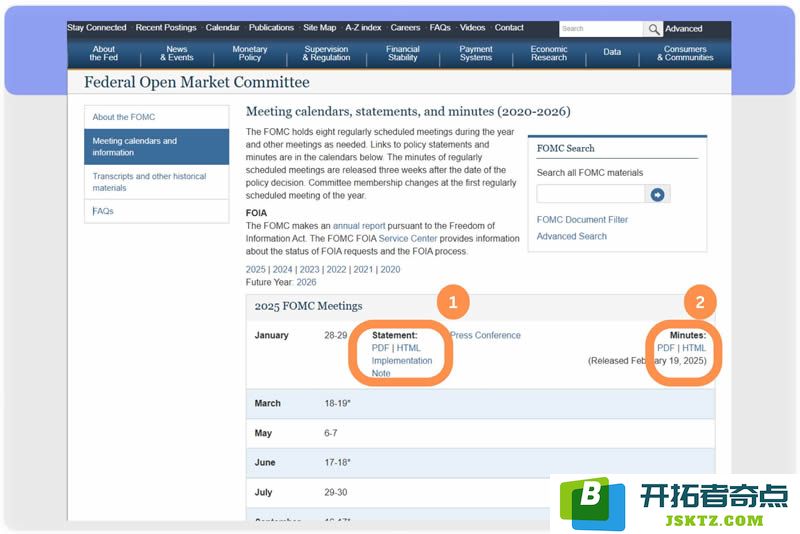The image size is (800, 534).
Task: Jump to 2025 meetings year link
Action: 256,270
